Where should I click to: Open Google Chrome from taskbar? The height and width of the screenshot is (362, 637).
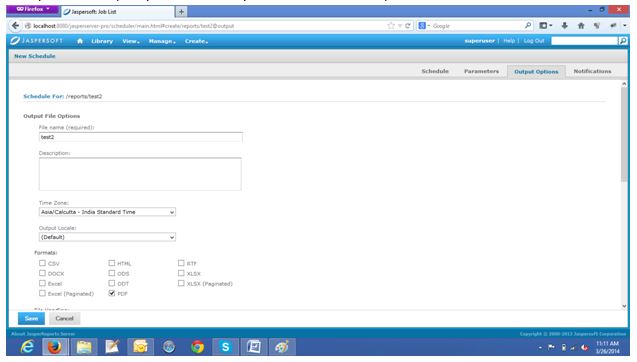197,347
